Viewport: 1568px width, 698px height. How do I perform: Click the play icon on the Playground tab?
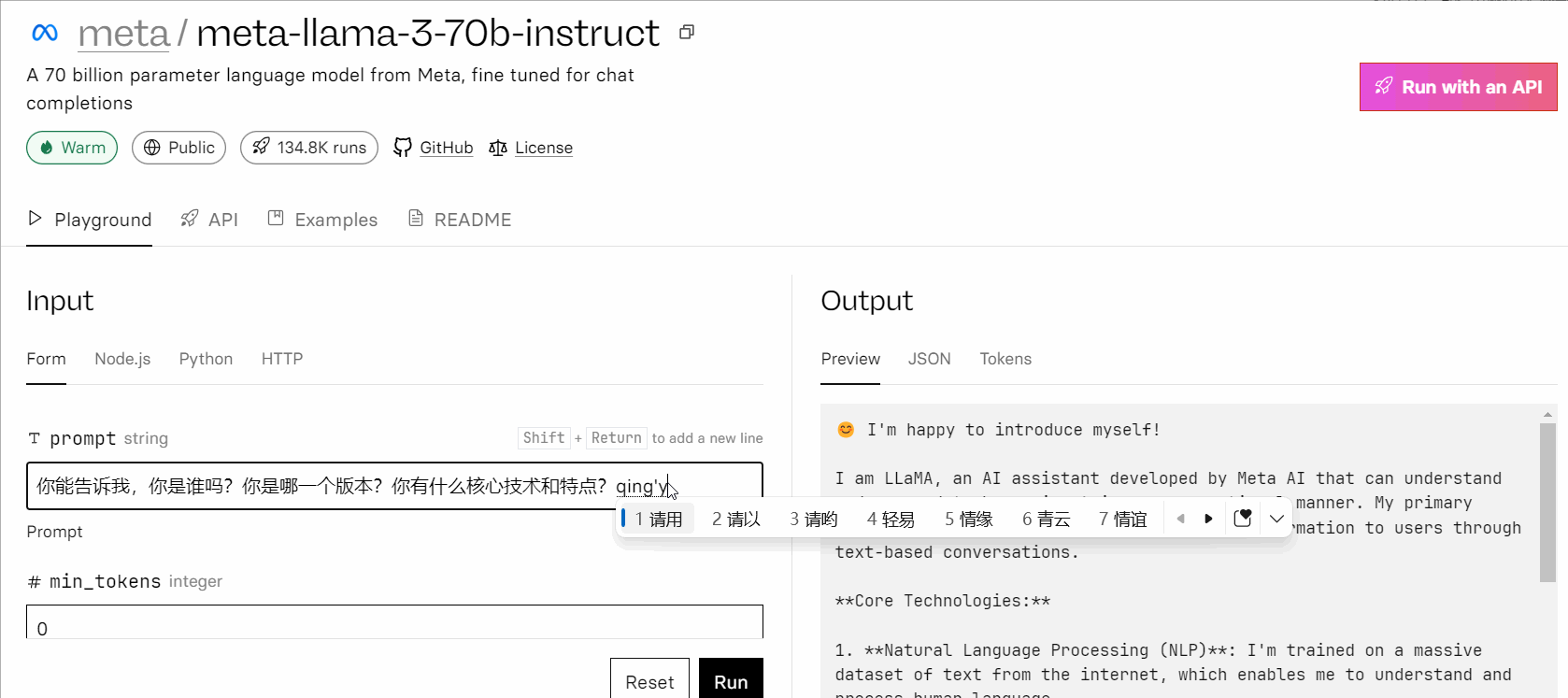(x=36, y=219)
